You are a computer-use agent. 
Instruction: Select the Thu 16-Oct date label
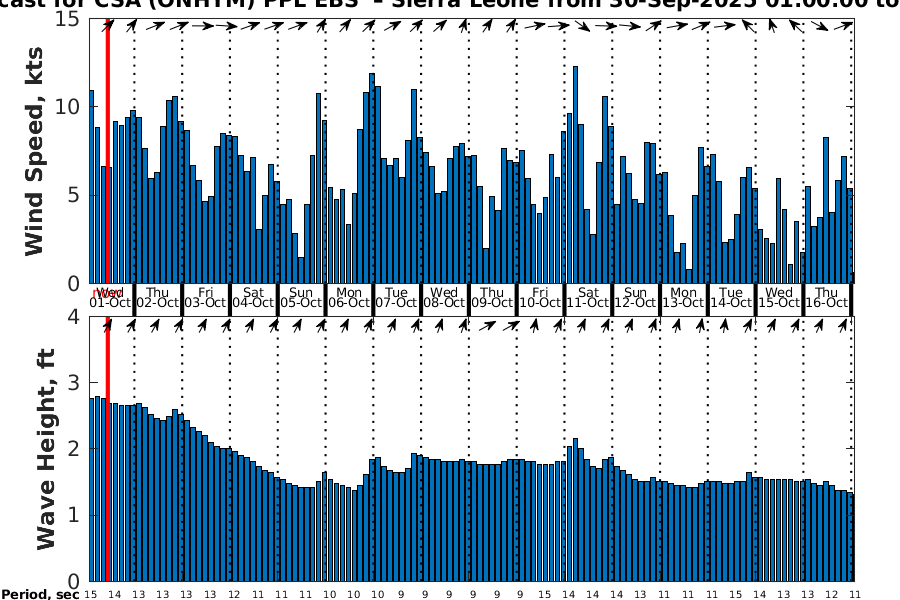827,297
